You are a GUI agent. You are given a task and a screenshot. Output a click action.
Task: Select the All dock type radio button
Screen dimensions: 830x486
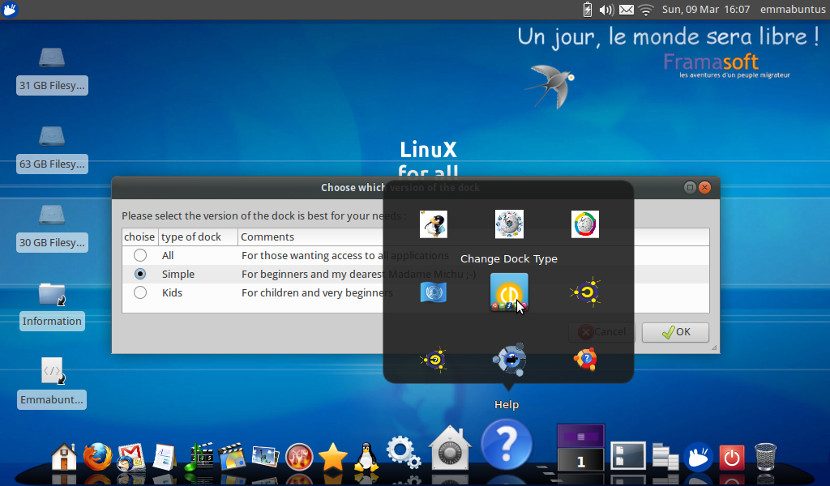point(140,255)
